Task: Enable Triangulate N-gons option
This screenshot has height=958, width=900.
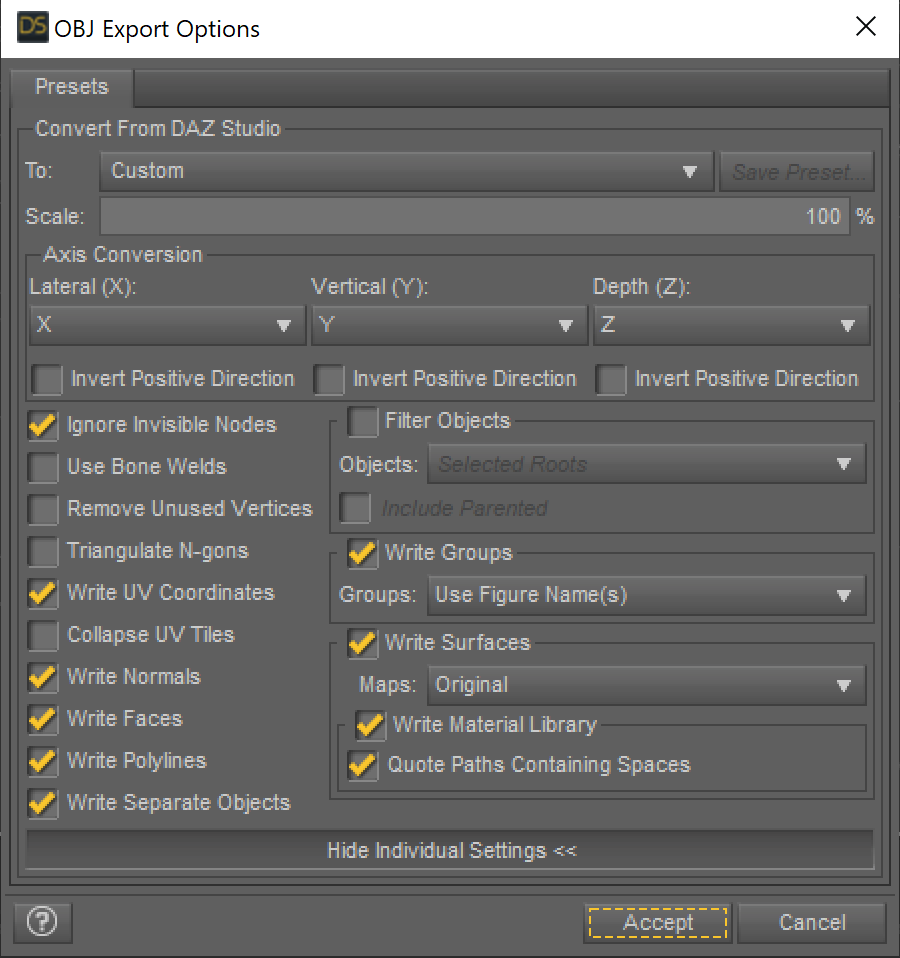Action: pos(43,552)
